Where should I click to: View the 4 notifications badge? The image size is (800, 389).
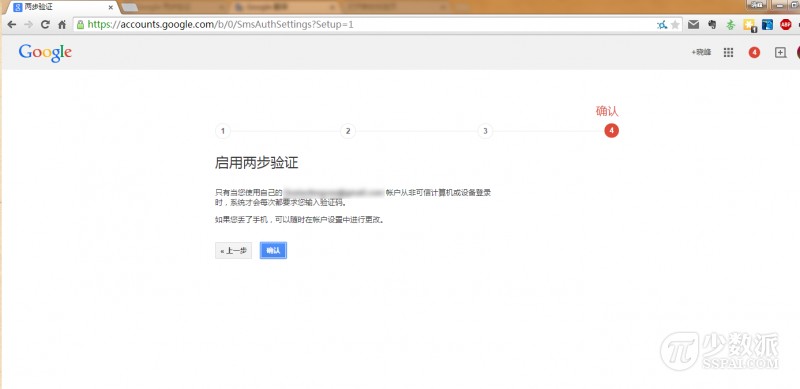[754, 52]
